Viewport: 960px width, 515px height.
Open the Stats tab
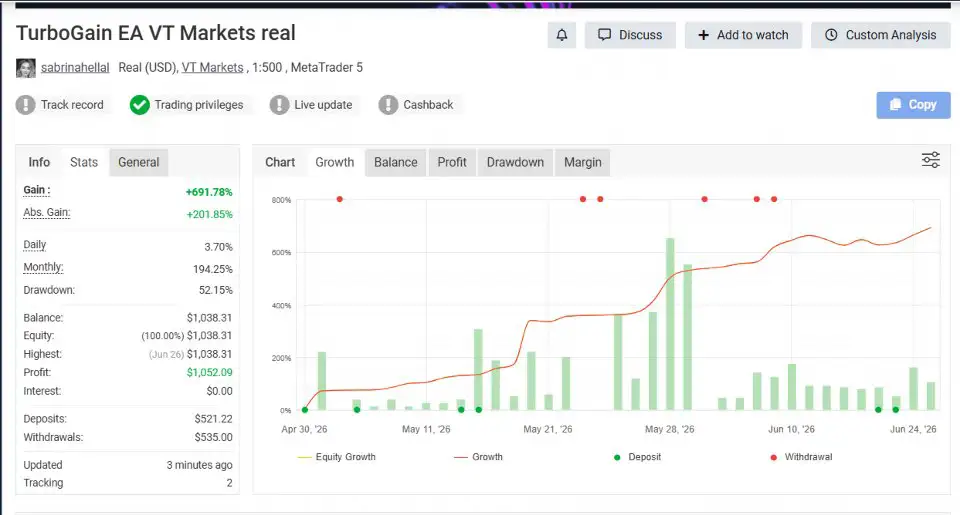[84, 162]
